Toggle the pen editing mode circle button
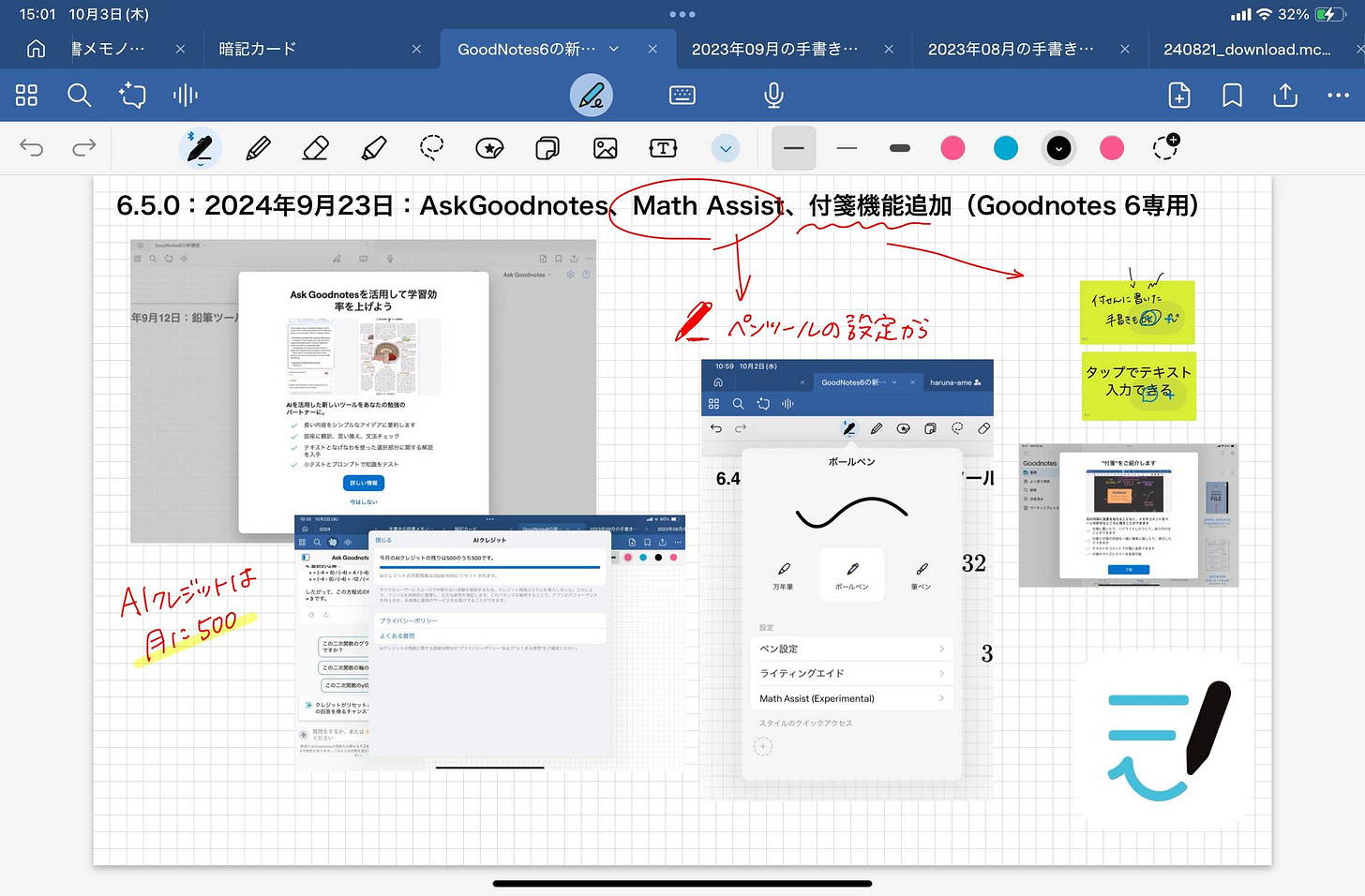This screenshot has height=896, width=1365. pyautogui.click(x=592, y=95)
